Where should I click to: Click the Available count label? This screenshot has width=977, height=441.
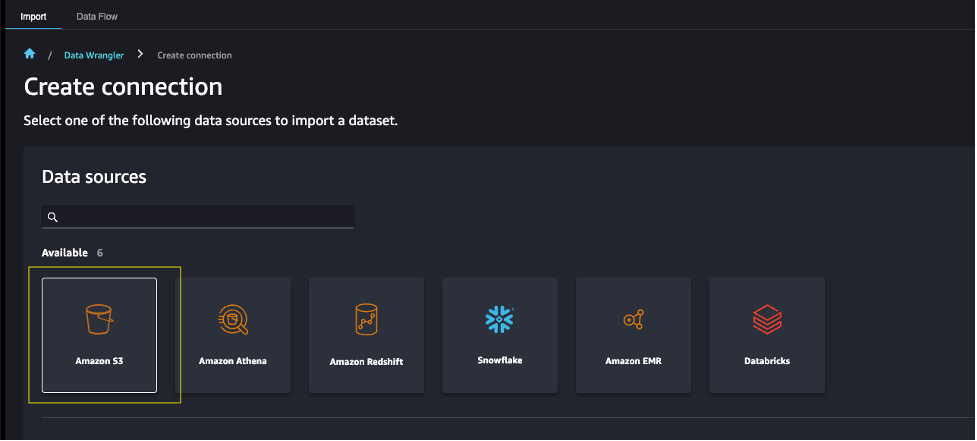pyautogui.click(x=72, y=253)
